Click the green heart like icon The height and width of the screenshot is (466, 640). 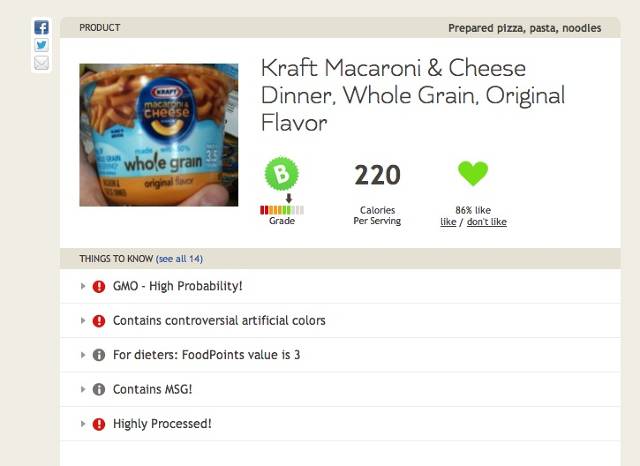point(473,173)
